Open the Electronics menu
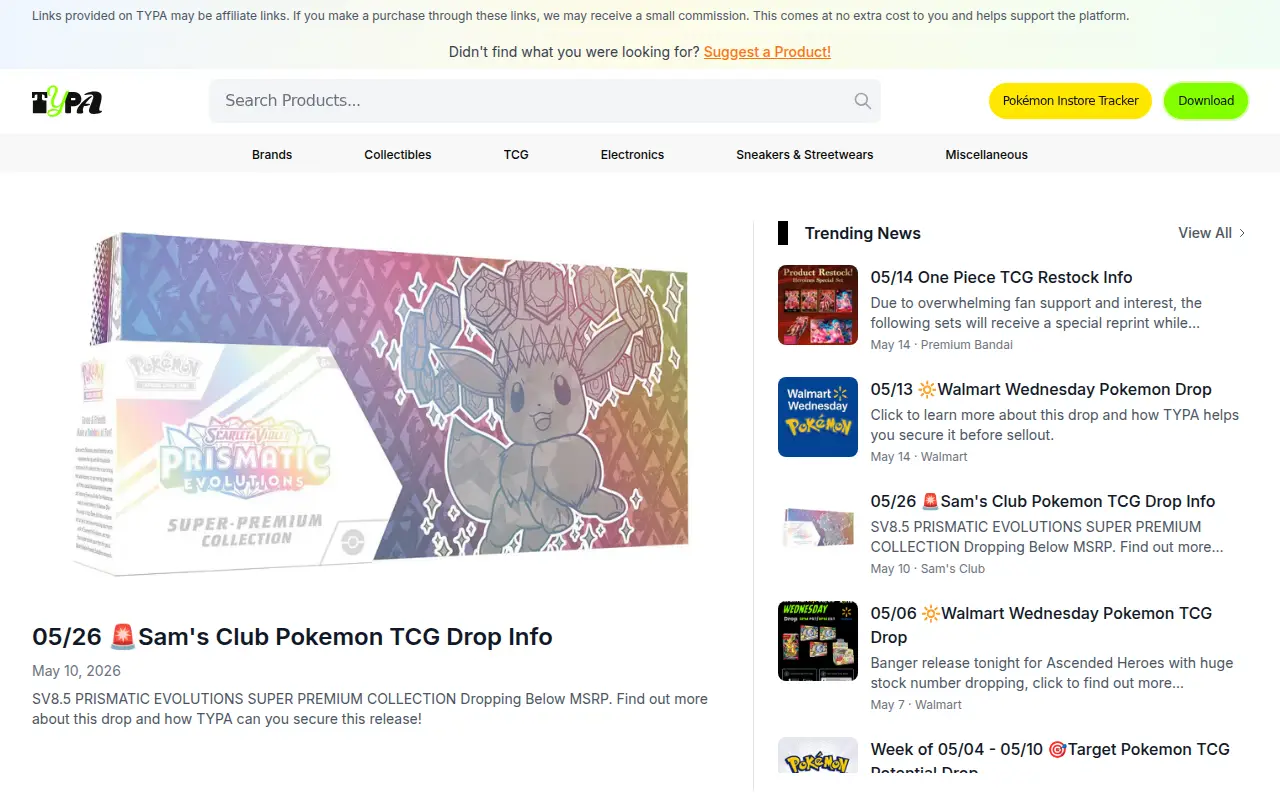This screenshot has width=1280, height=800. point(632,155)
